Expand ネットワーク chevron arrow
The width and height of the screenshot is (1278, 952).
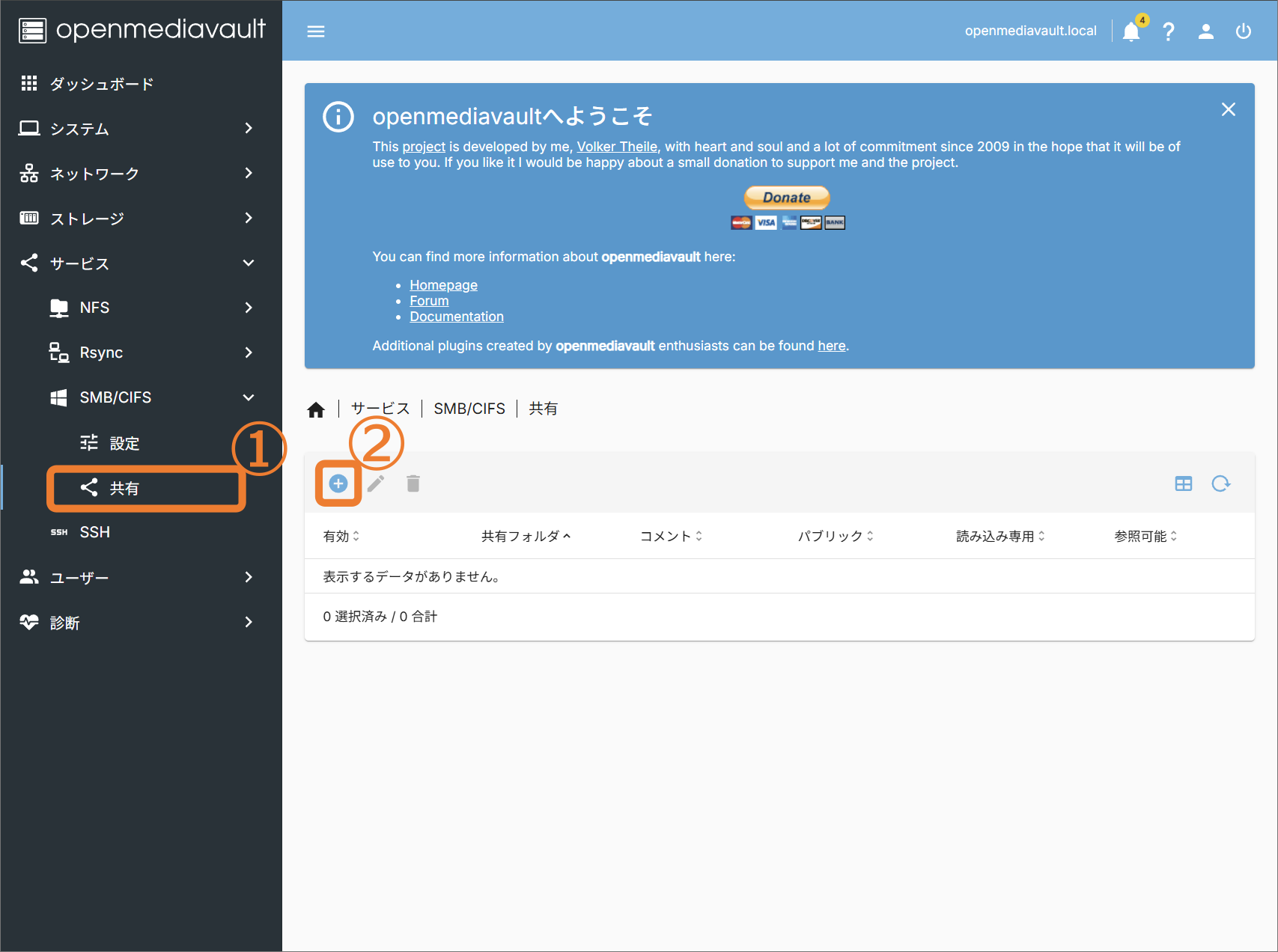[249, 174]
